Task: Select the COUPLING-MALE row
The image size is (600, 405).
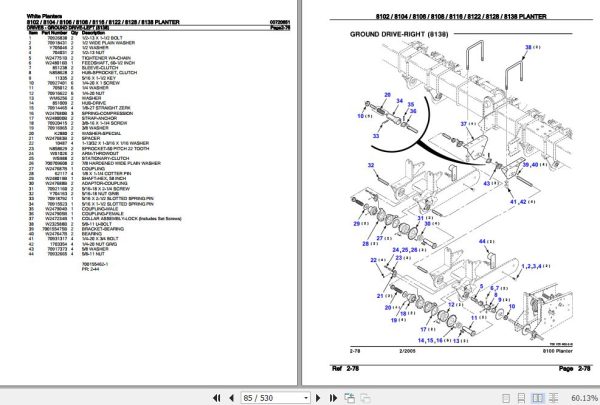Action: pyautogui.click(x=73, y=209)
